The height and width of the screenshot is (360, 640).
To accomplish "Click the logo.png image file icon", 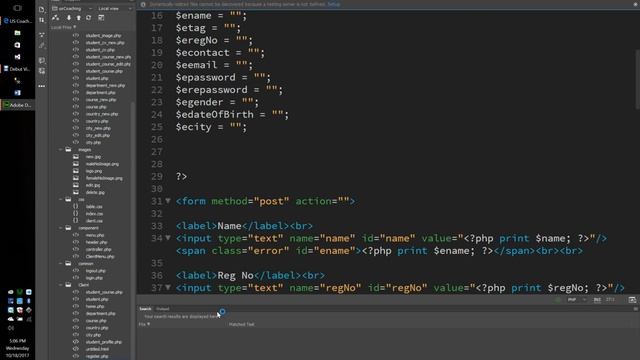I will pyautogui.click(x=76, y=171).
